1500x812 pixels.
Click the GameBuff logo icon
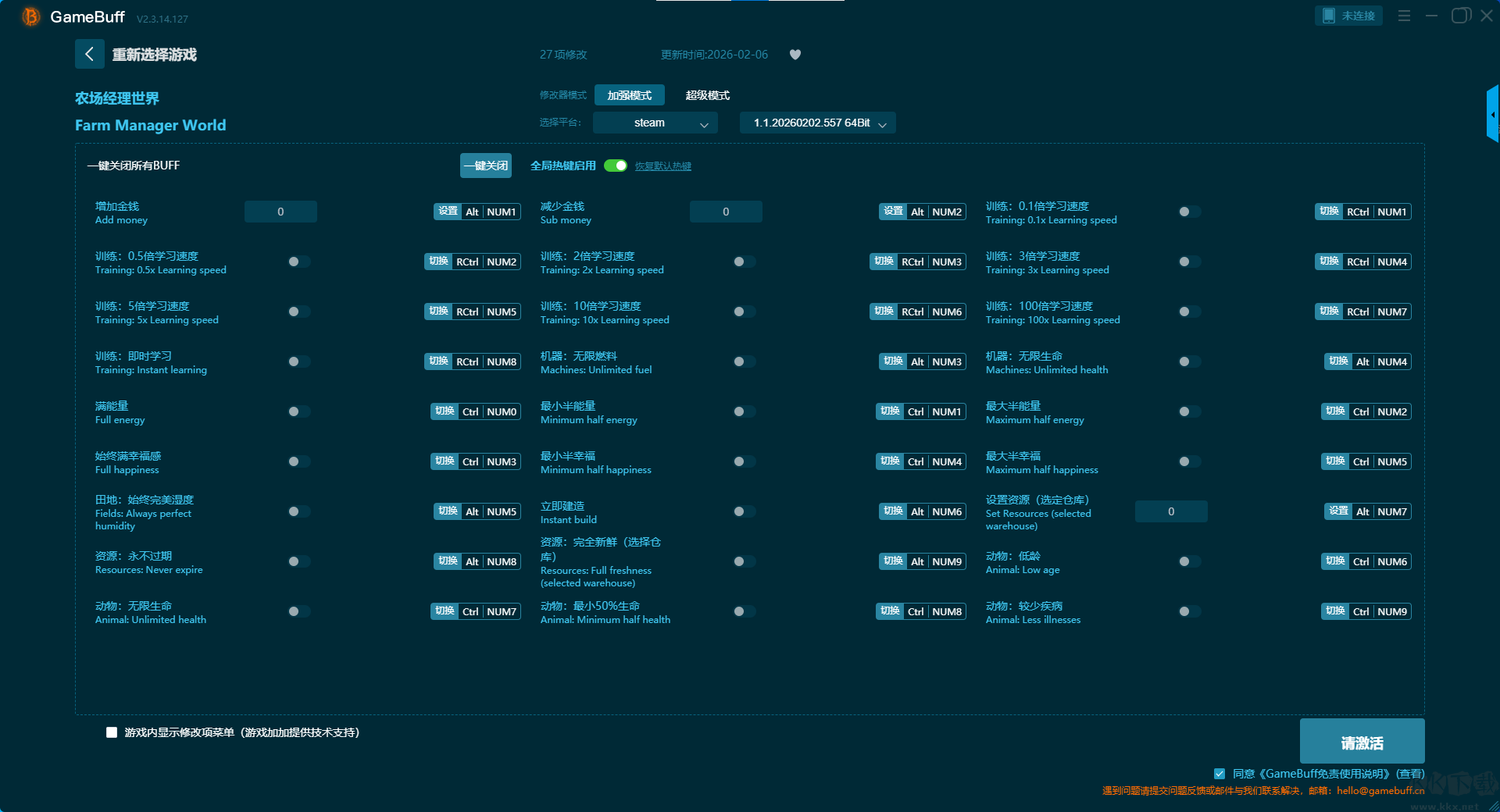click(x=30, y=16)
